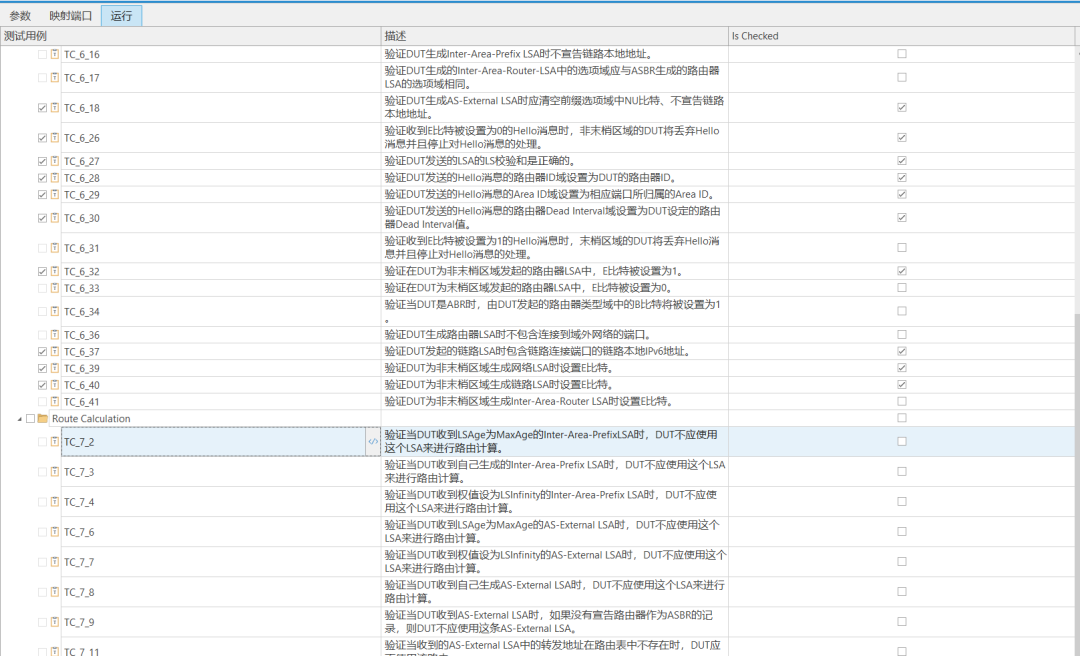Select the 运行 tab
The height and width of the screenshot is (656, 1080).
tap(121, 16)
